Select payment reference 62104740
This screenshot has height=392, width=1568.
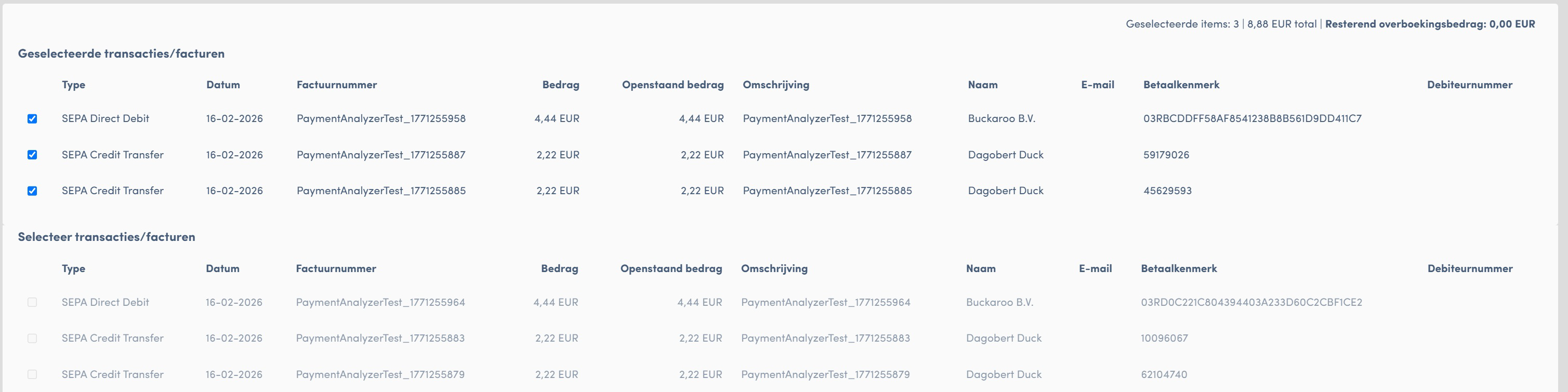pos(1164,374)
